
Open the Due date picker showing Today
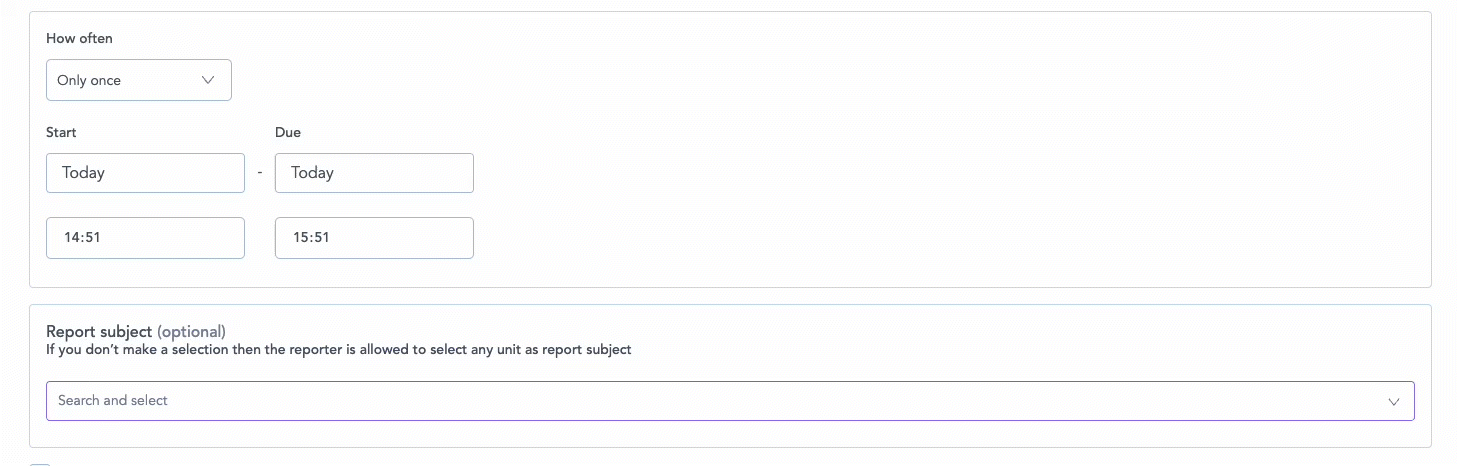tap(374, 173)
